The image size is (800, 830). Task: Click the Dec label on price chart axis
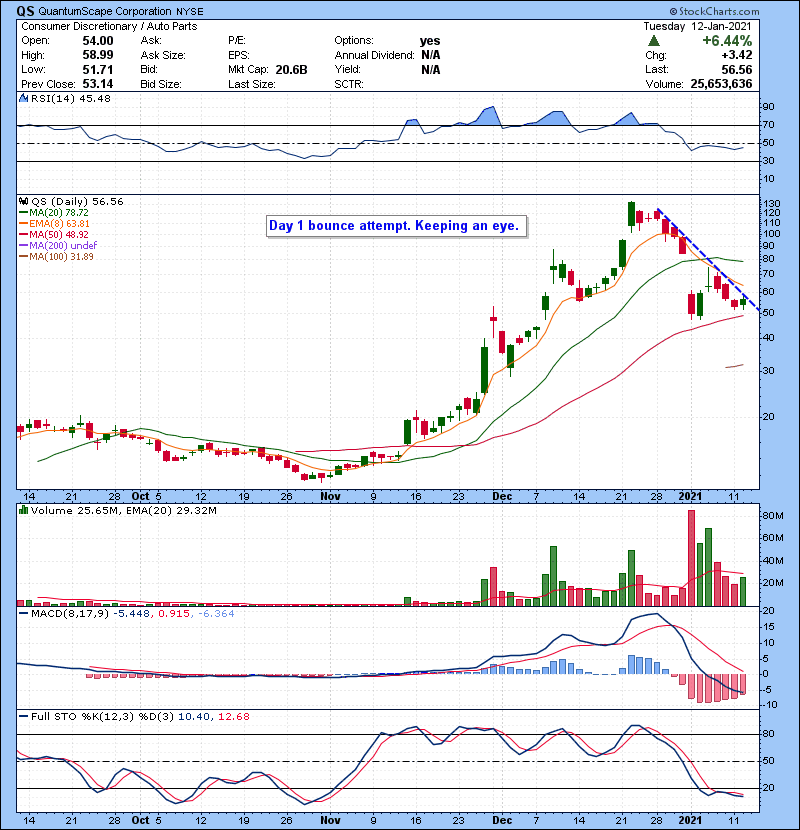[502, 497]
